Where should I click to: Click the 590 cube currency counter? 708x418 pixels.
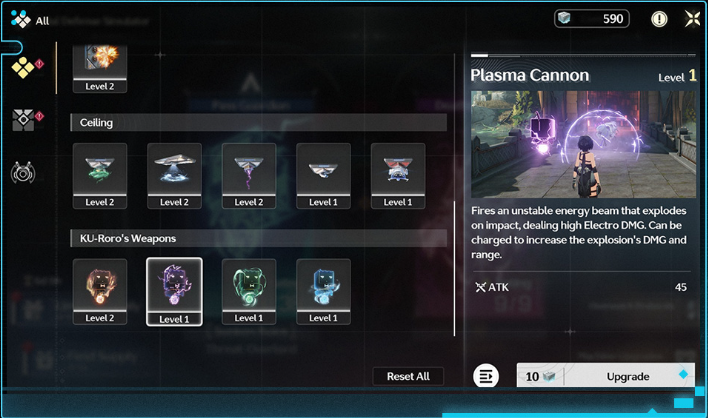pyautogui.click(x=592, y=19)
